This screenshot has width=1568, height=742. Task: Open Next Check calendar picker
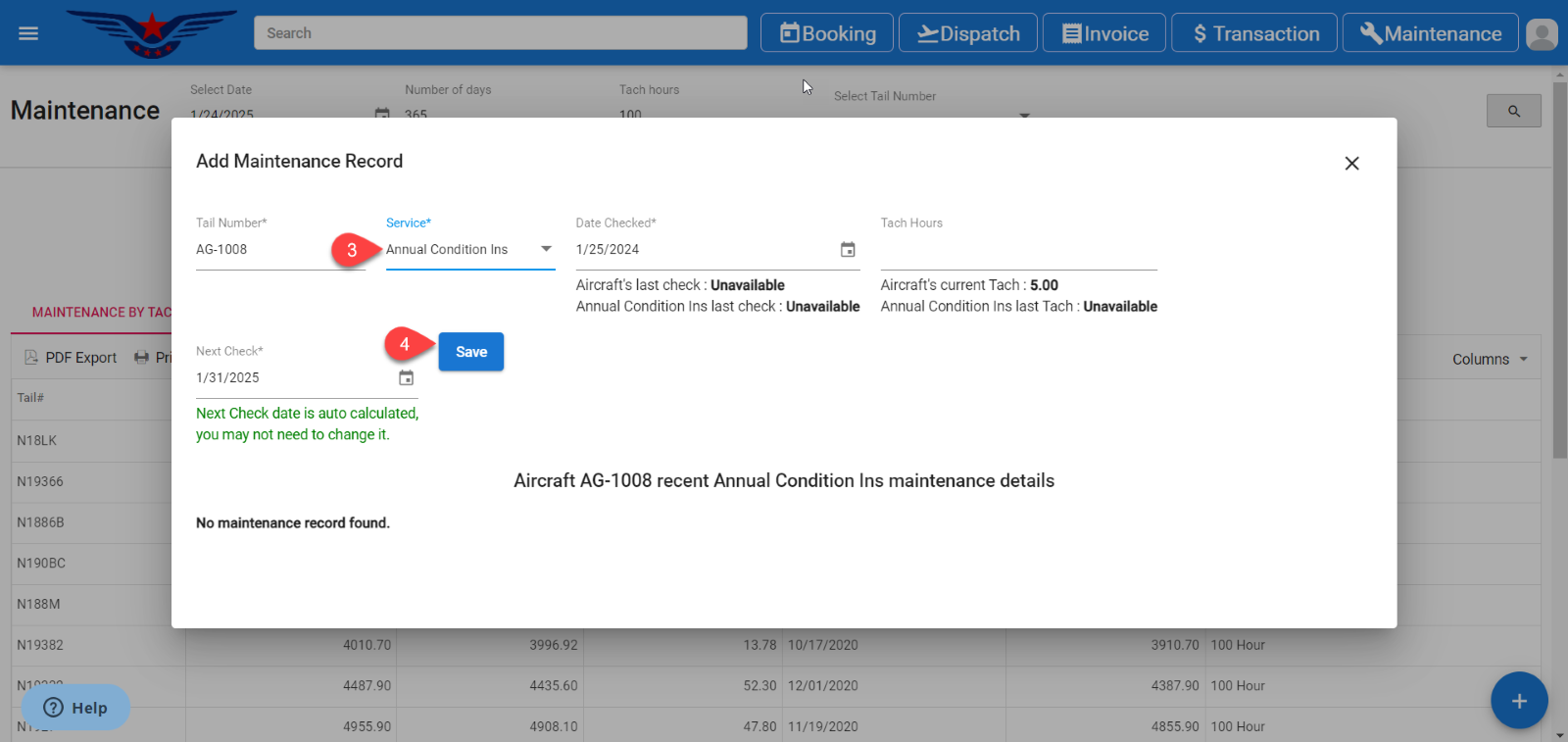(406, 378)
